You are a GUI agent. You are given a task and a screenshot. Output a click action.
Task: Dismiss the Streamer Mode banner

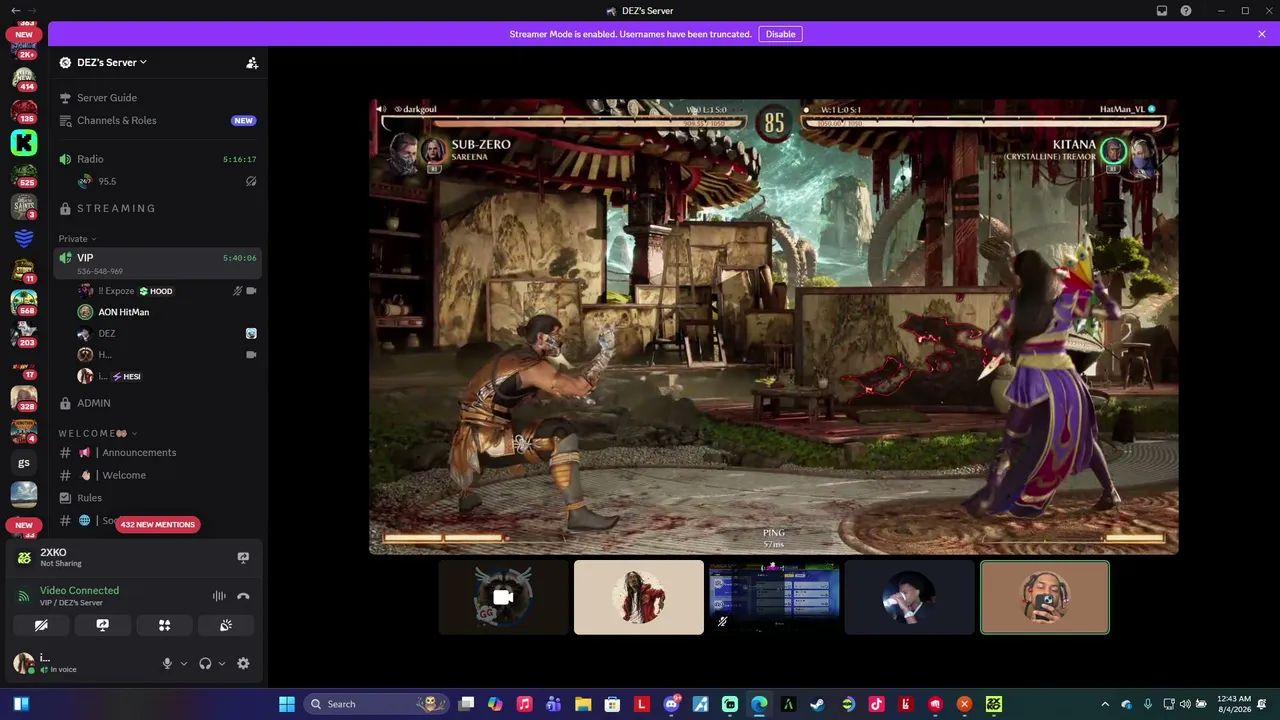(1262, 34)
